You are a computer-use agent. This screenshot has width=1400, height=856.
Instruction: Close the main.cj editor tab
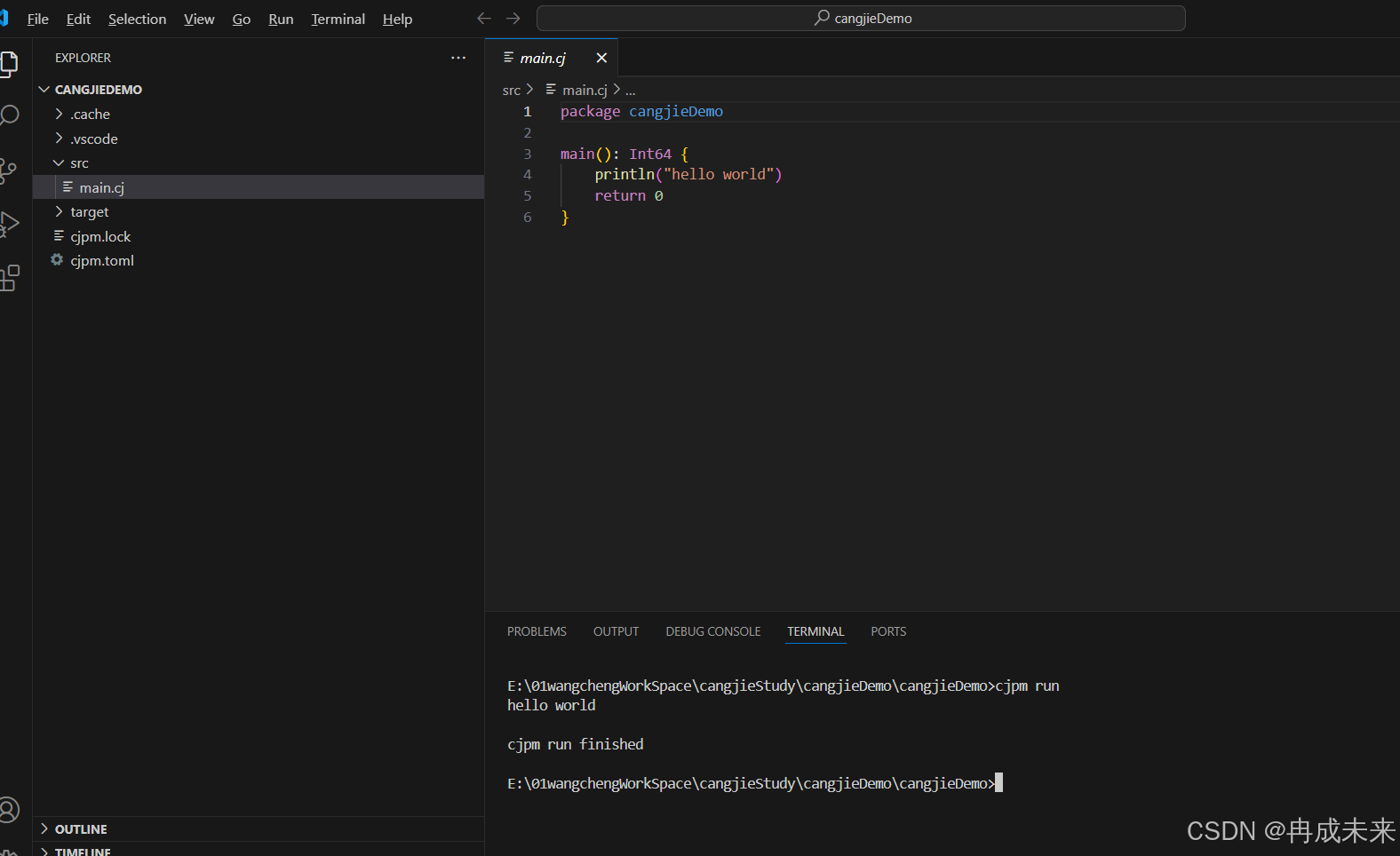(601, 58)
